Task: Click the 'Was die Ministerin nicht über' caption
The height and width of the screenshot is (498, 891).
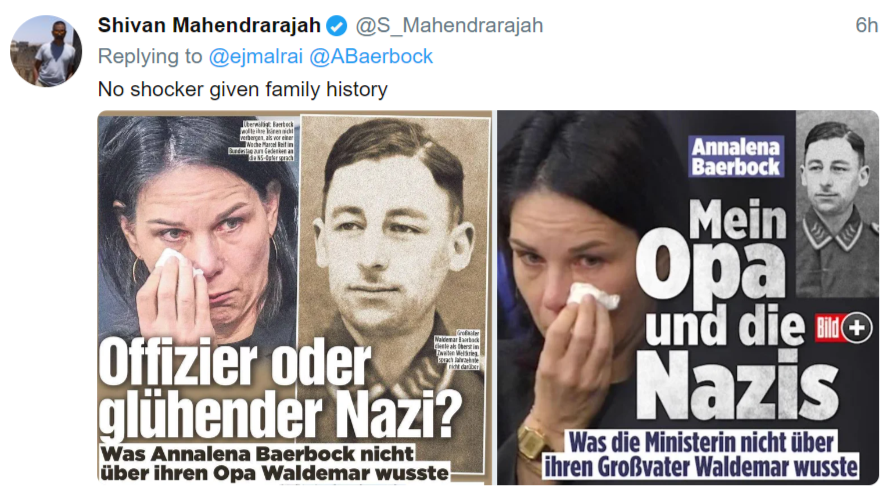Action: tap(702, 442)
